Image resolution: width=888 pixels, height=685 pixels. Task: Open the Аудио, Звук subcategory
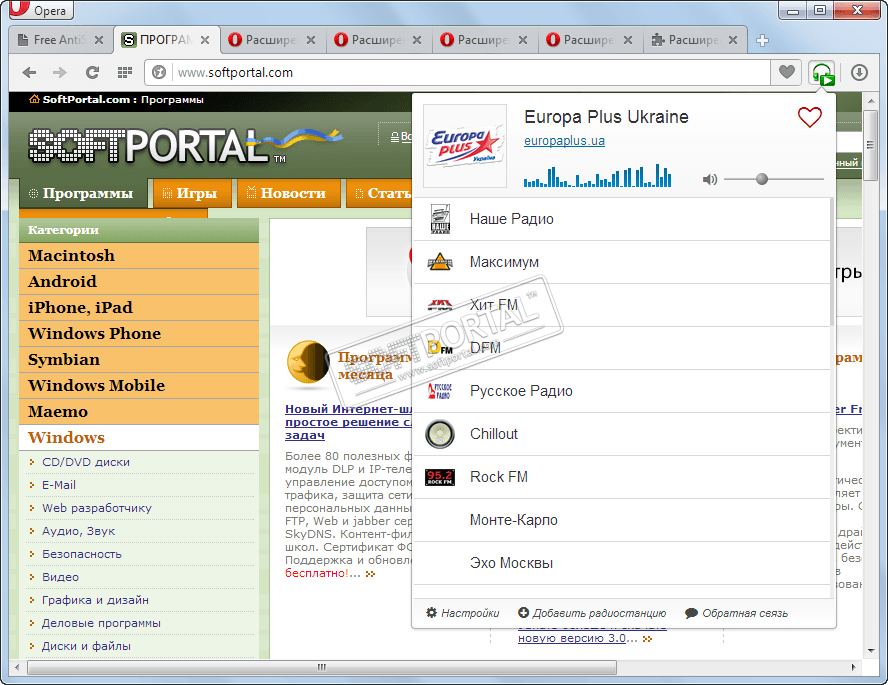tap(78, 531)
